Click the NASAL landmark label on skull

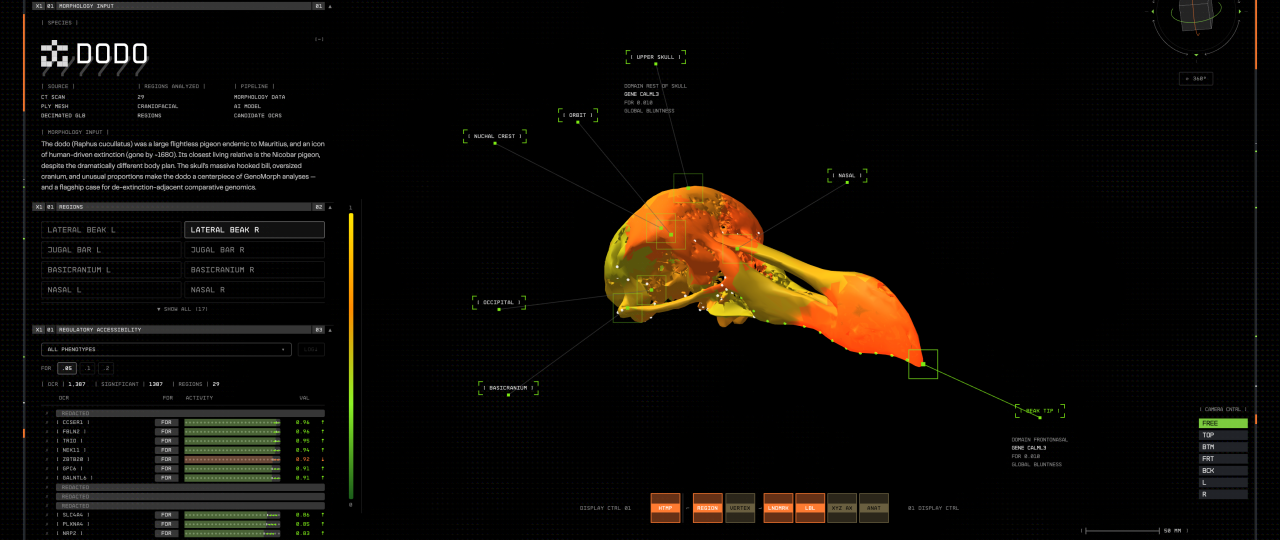tap(847, 175)
